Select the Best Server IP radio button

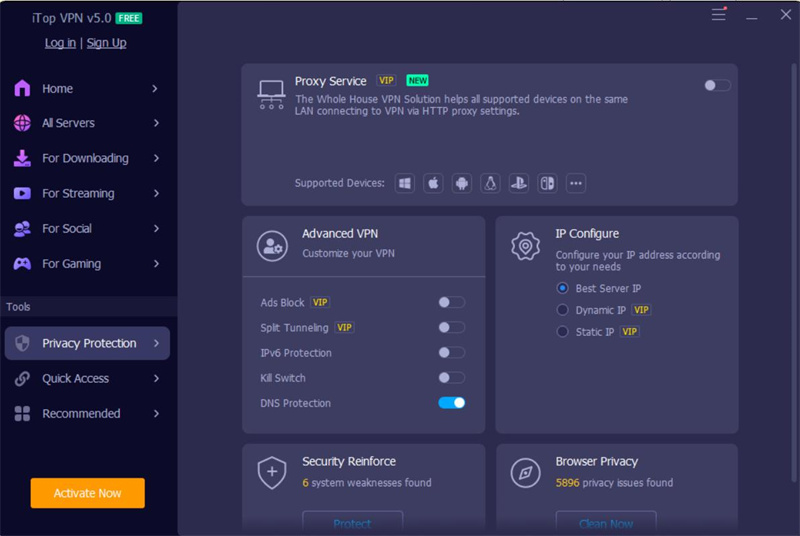point(562,288)
